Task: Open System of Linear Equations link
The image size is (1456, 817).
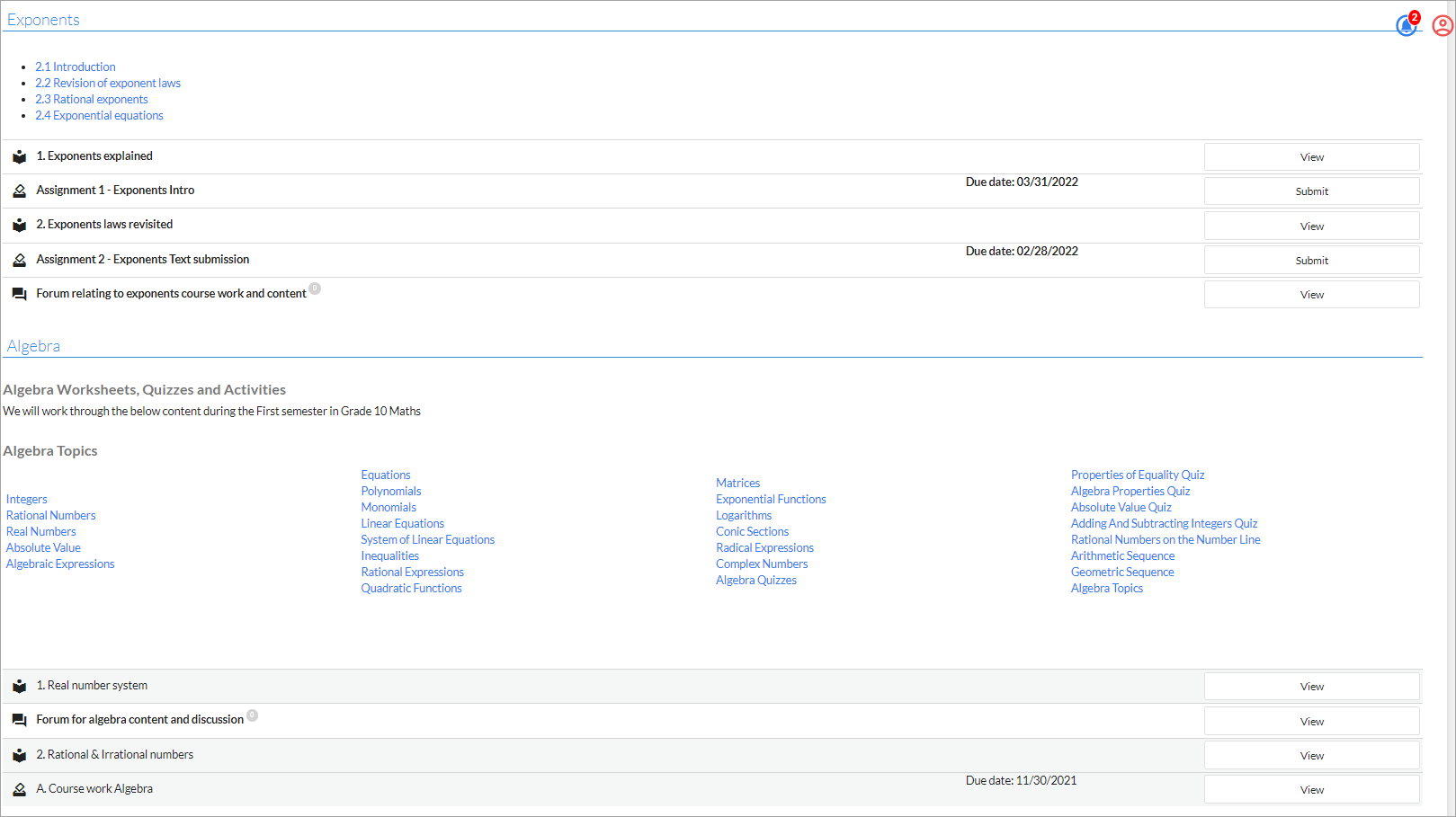Action: click(428, 540)
